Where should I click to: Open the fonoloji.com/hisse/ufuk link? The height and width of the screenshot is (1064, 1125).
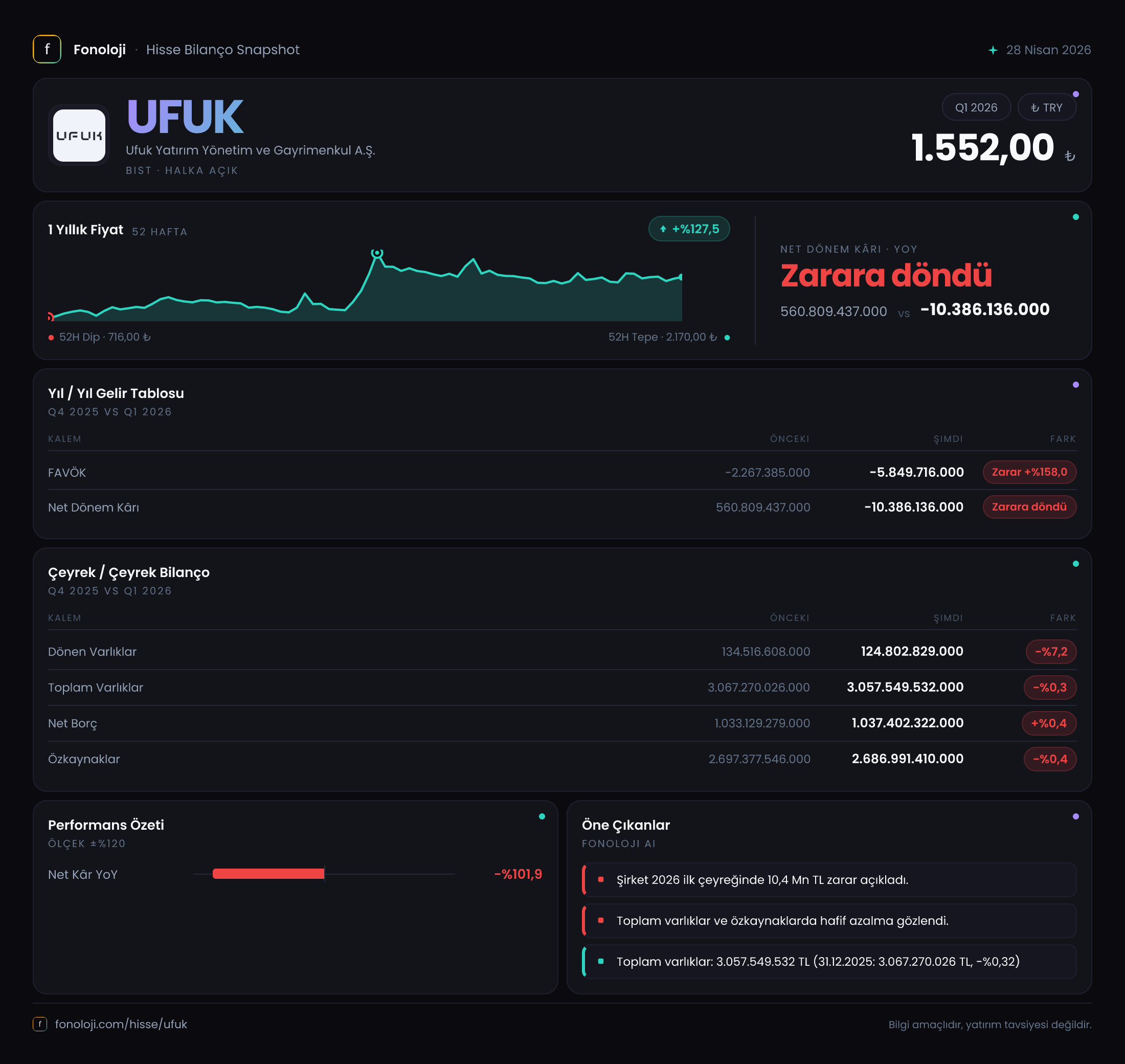coord(121,1024)
